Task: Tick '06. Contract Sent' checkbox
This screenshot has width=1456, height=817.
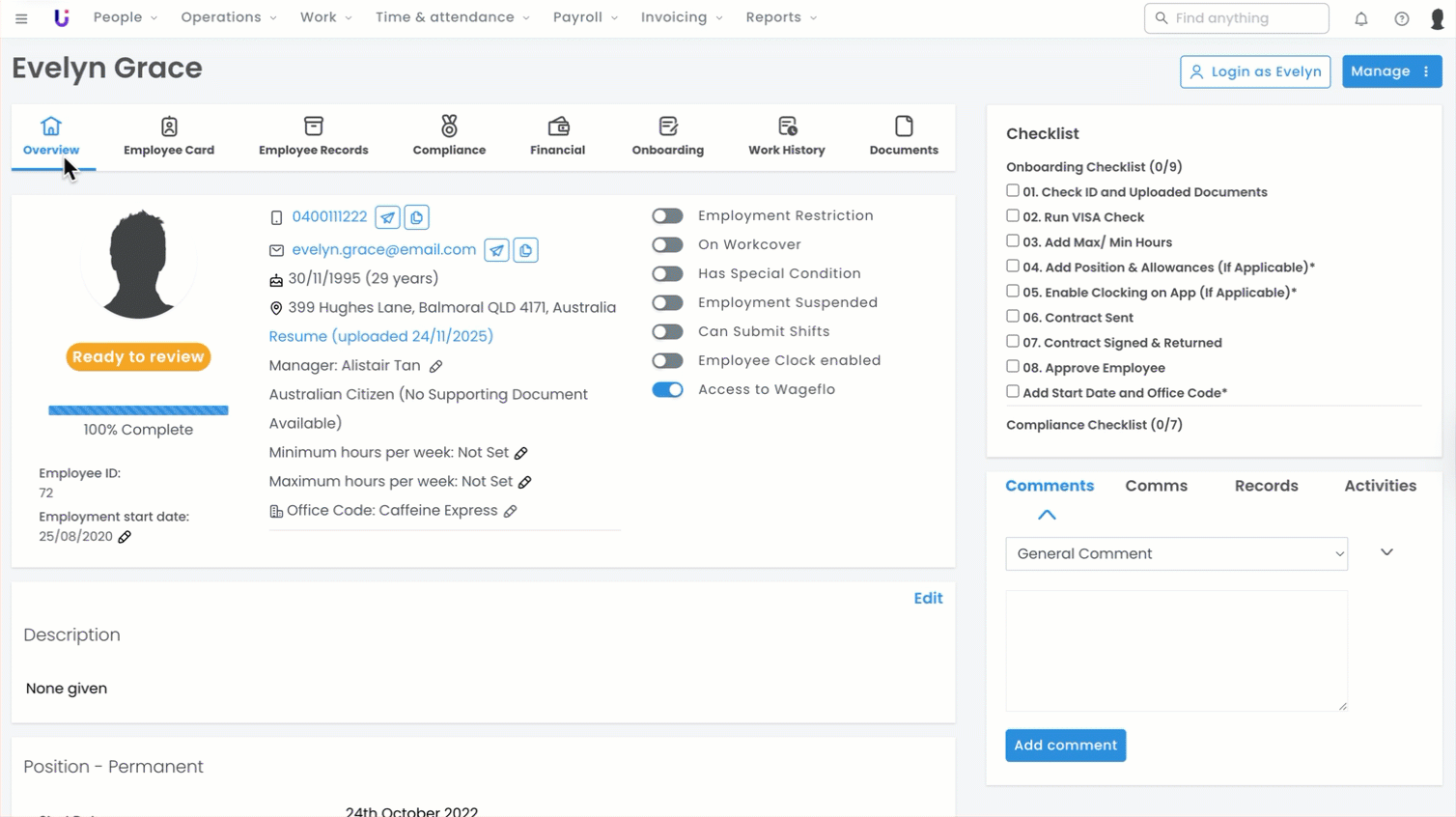Action: [1013, 317]
